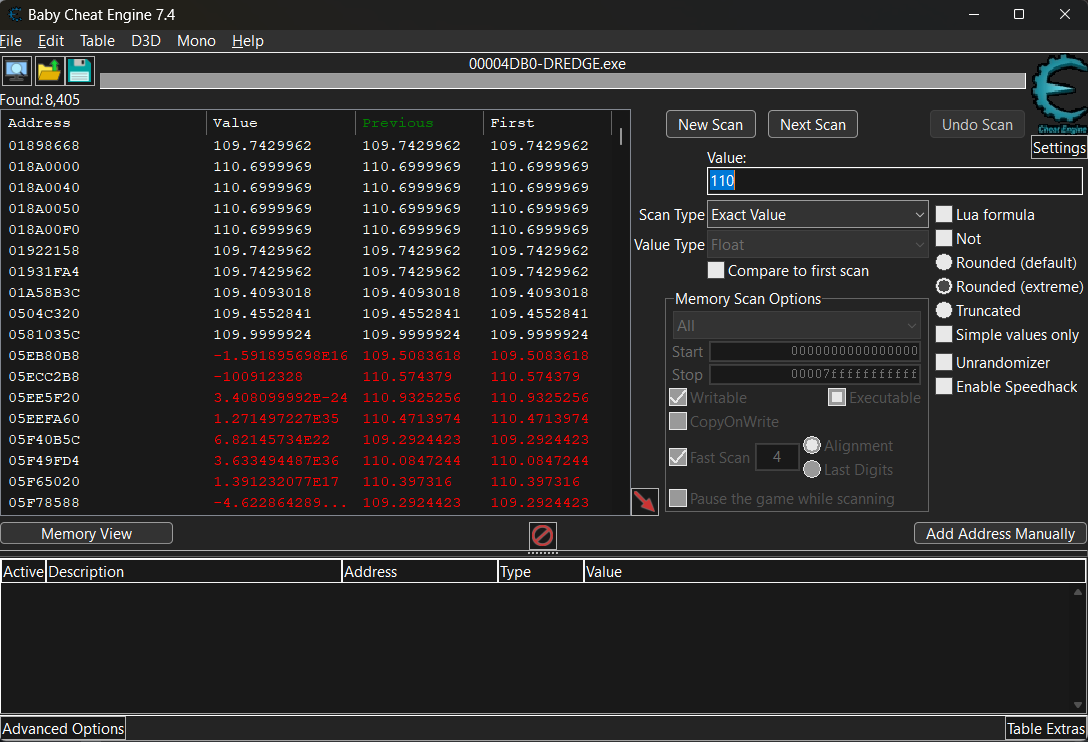Click the Cheat Engine logo

1059,94
